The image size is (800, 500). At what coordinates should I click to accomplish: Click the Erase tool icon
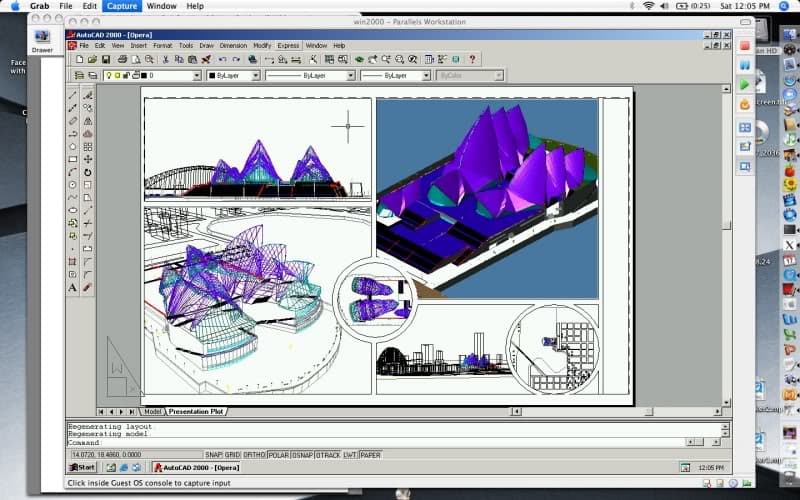coord(88,96)
